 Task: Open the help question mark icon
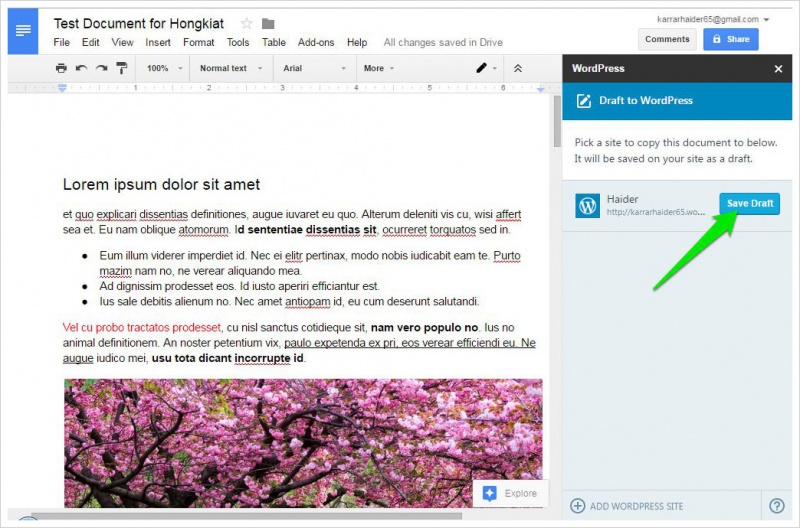click(777, 506)
